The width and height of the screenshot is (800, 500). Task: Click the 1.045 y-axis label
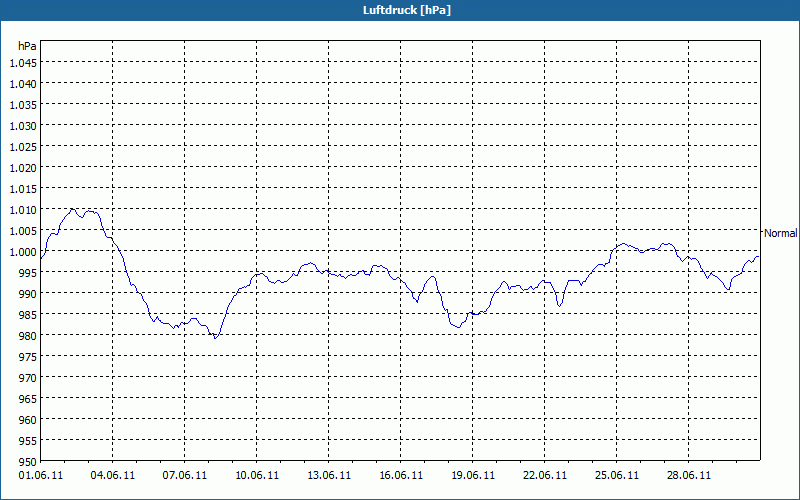(23, 63)
